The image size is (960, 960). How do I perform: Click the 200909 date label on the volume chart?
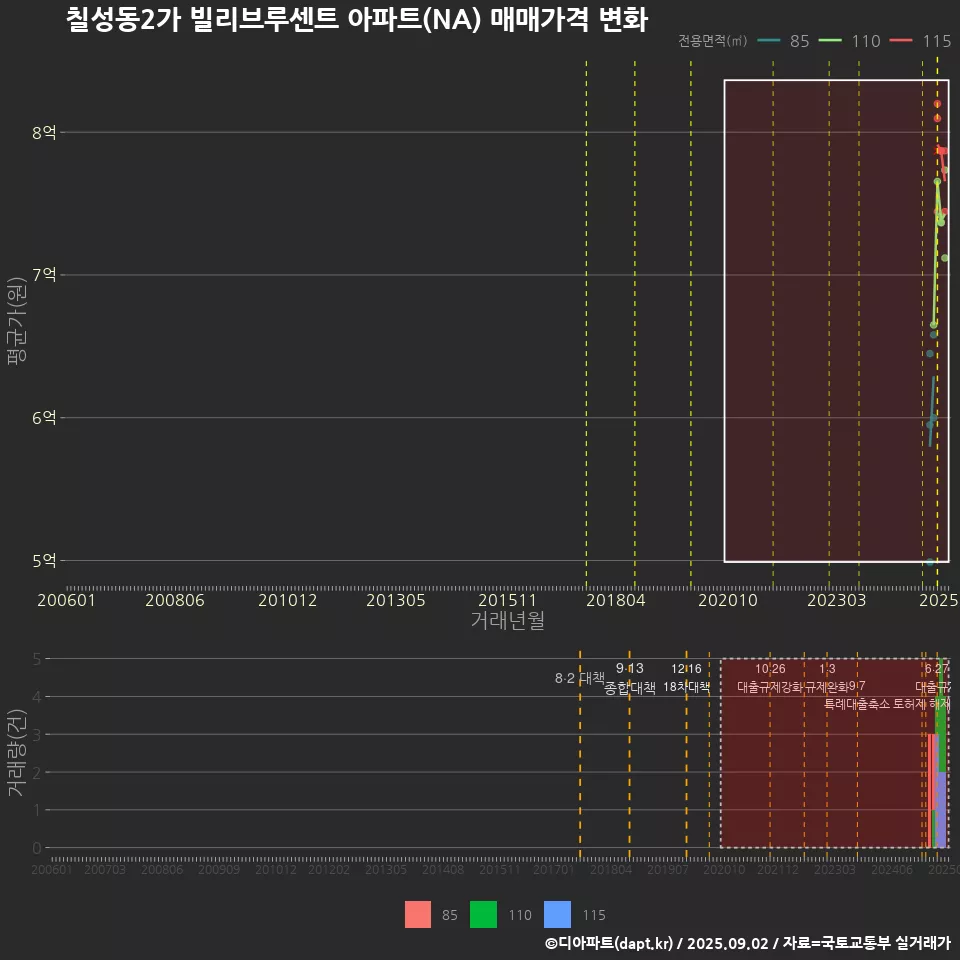(x=219, y=869)
